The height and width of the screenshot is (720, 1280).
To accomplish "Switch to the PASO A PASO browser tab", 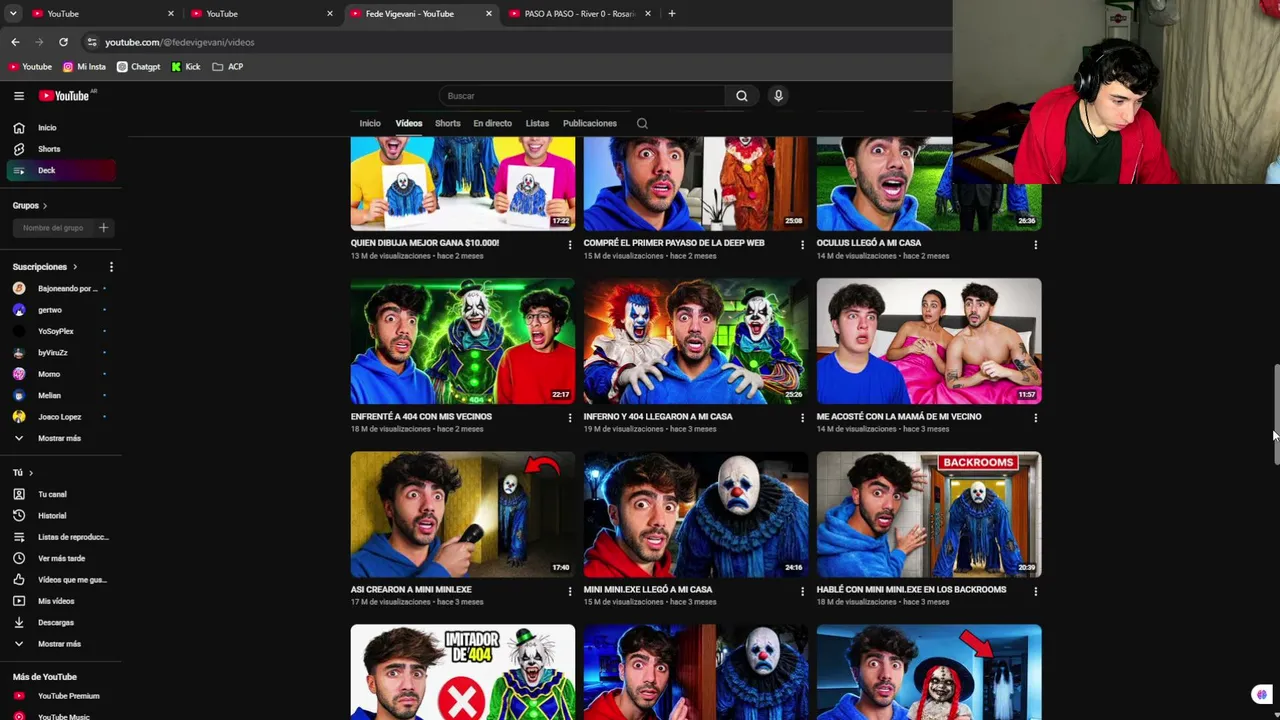I will click(580, 14).
